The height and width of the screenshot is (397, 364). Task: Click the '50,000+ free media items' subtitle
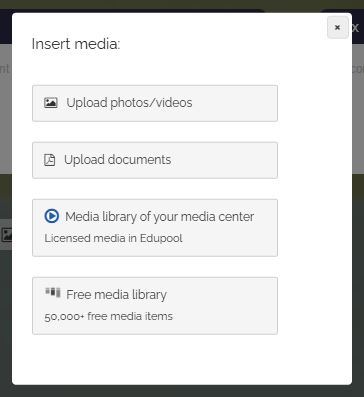click(x=109, y=316)
